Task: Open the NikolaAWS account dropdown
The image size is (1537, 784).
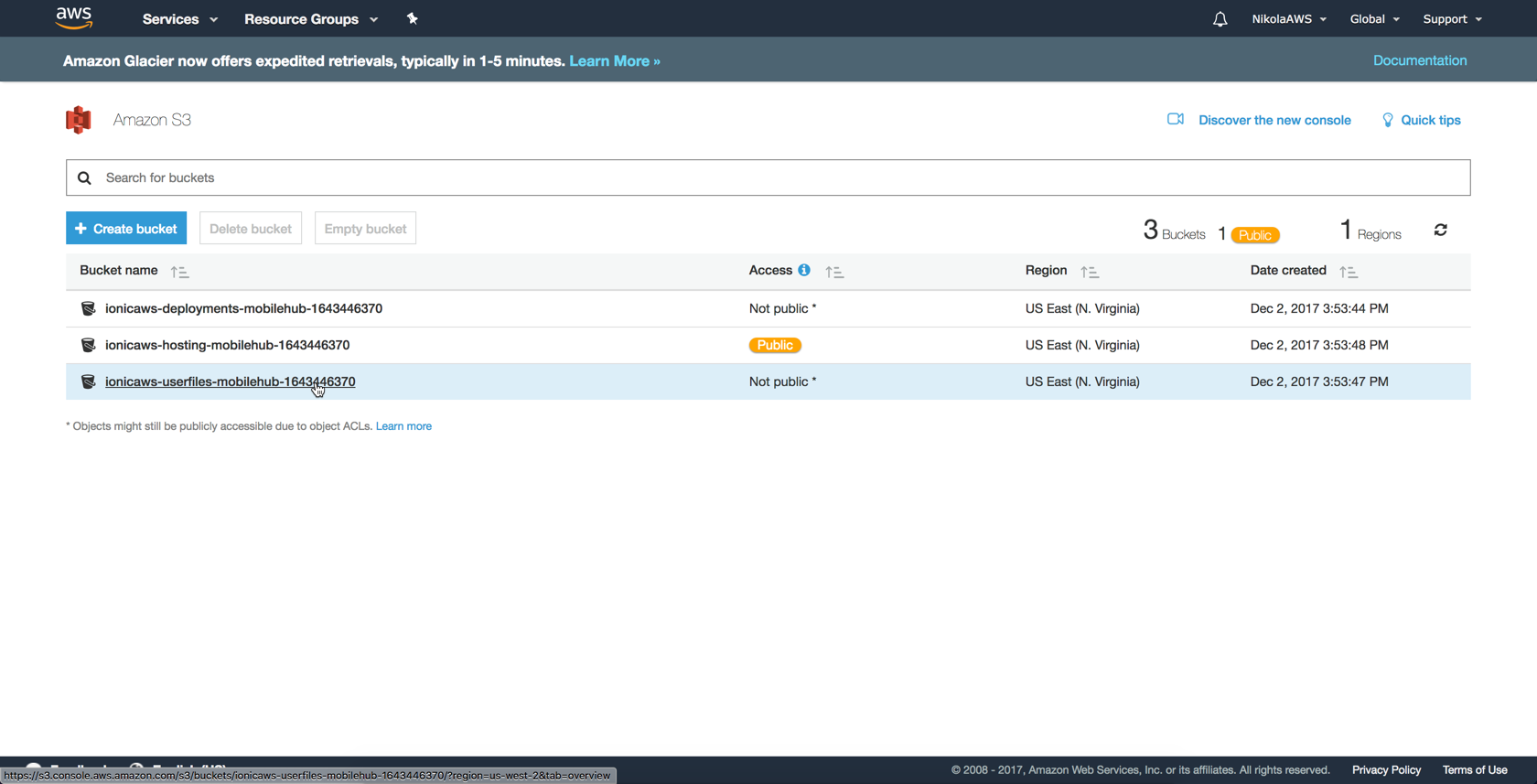Action: coord(1289,19)
